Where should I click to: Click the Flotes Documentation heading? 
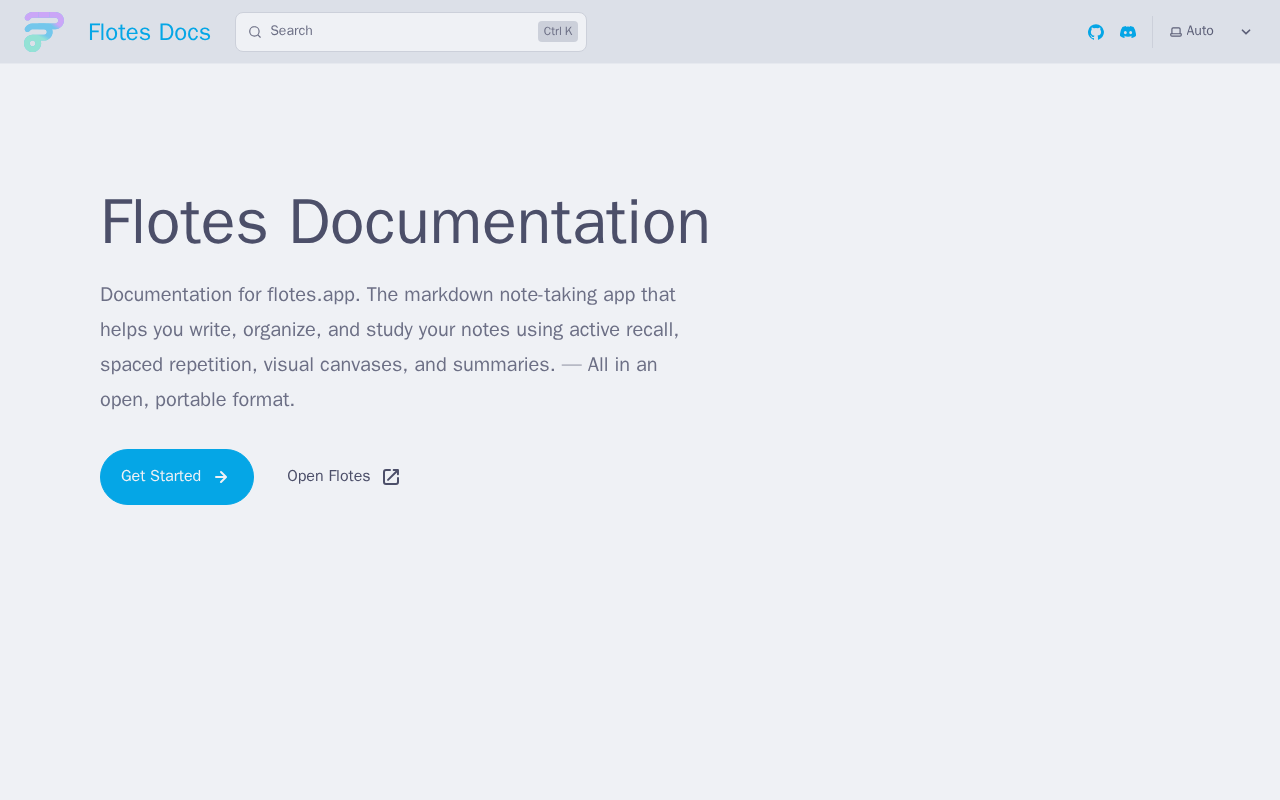[x=405, y=222]
